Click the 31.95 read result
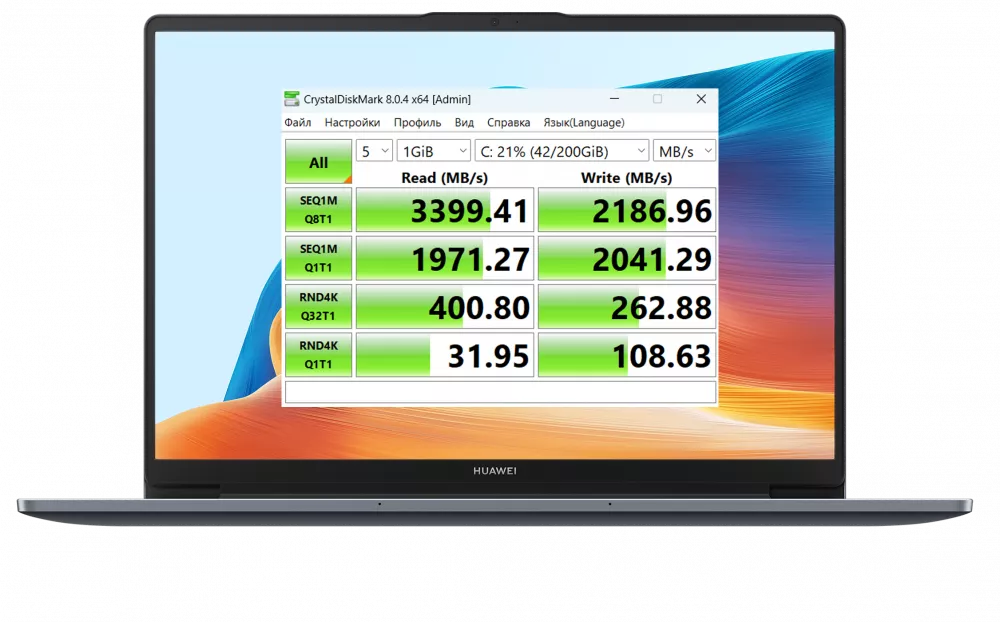Viewport: 1000px width, 622px height. tap(445, 355)
